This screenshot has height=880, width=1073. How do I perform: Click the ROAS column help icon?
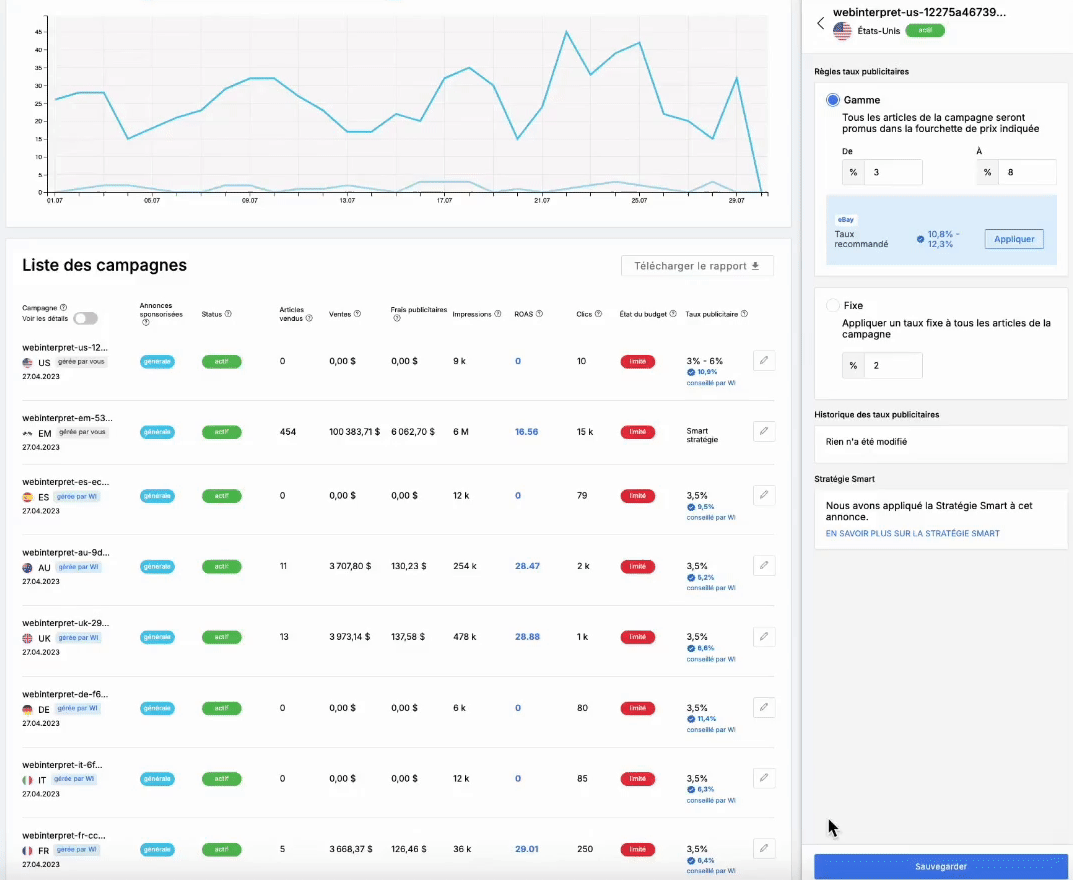coord(540,314)
